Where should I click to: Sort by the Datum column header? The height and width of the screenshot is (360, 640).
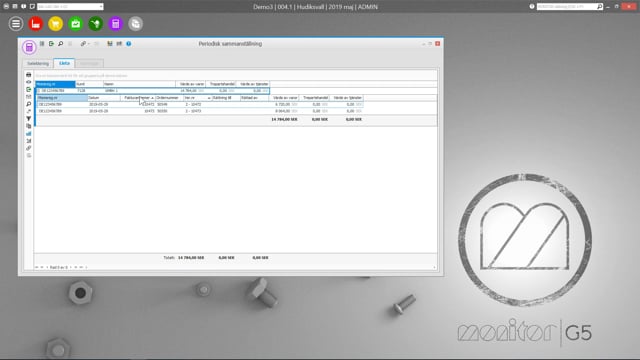pos(104,98)
